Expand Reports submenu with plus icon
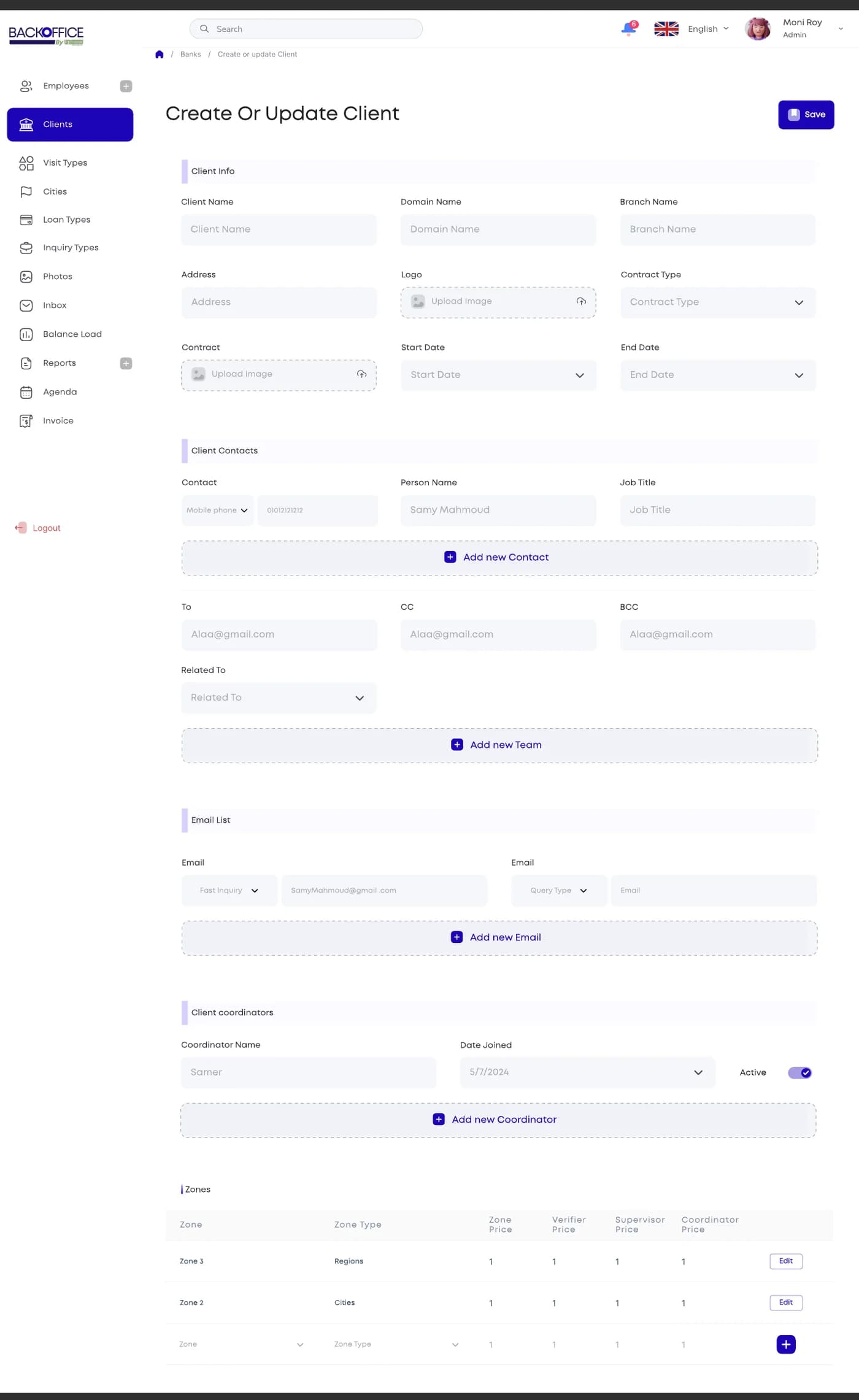859x1400 pixels. (126, 363)
